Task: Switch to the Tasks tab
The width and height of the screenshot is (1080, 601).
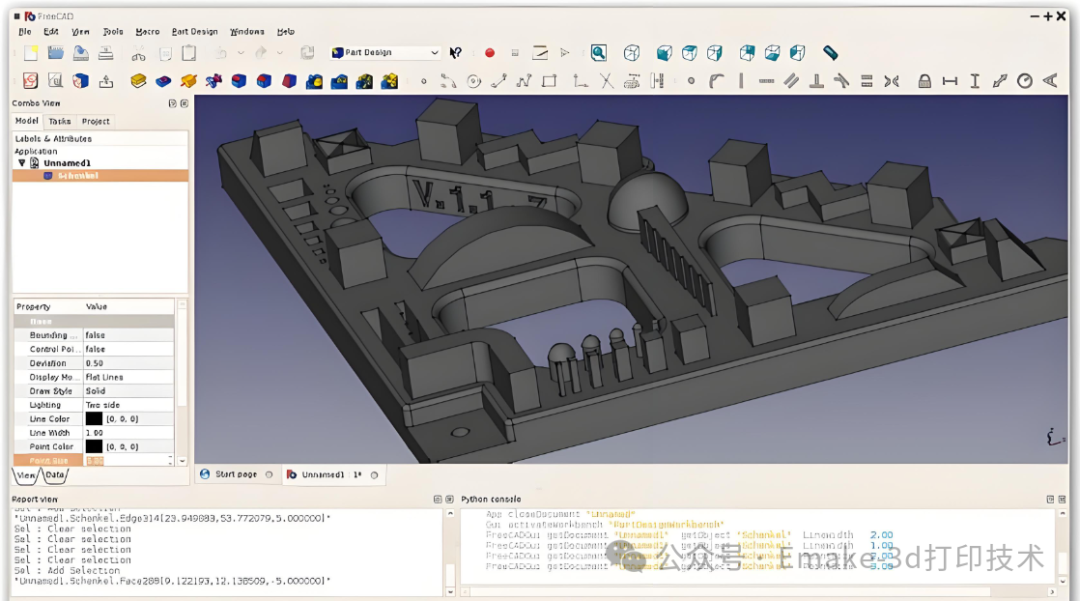Action: pyautogui.click(x=60, y=121)
